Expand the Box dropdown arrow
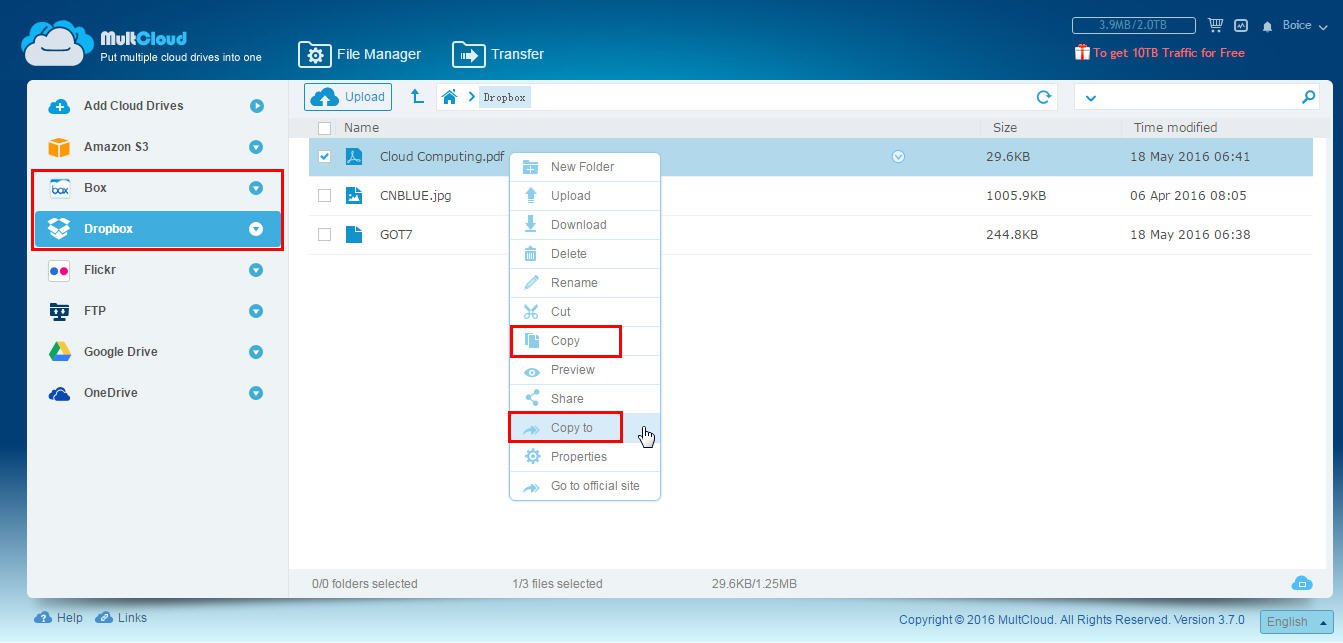The image size is (1343, 643). (x=256, y=188)
